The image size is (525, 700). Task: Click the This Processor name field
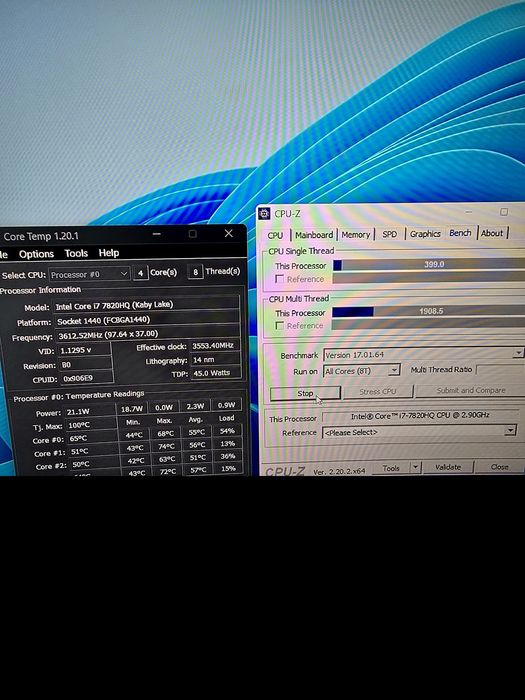(421, 416)
